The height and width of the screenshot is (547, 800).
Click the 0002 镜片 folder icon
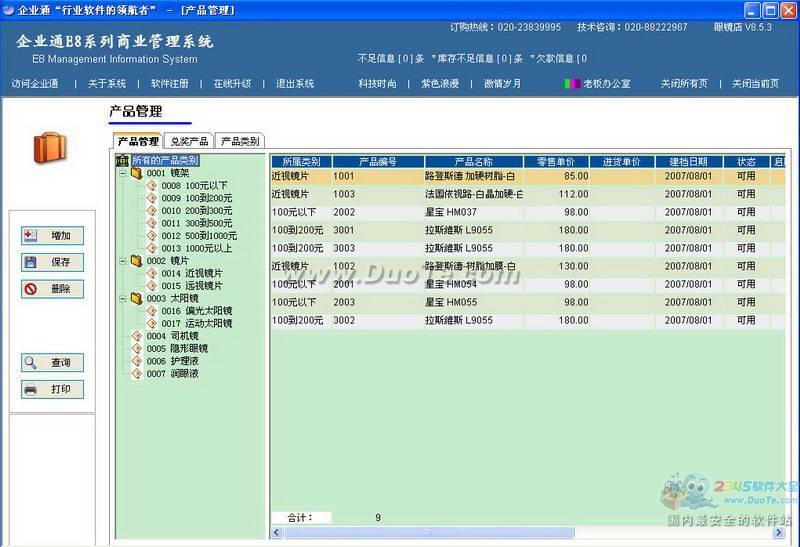coord(136,261)
